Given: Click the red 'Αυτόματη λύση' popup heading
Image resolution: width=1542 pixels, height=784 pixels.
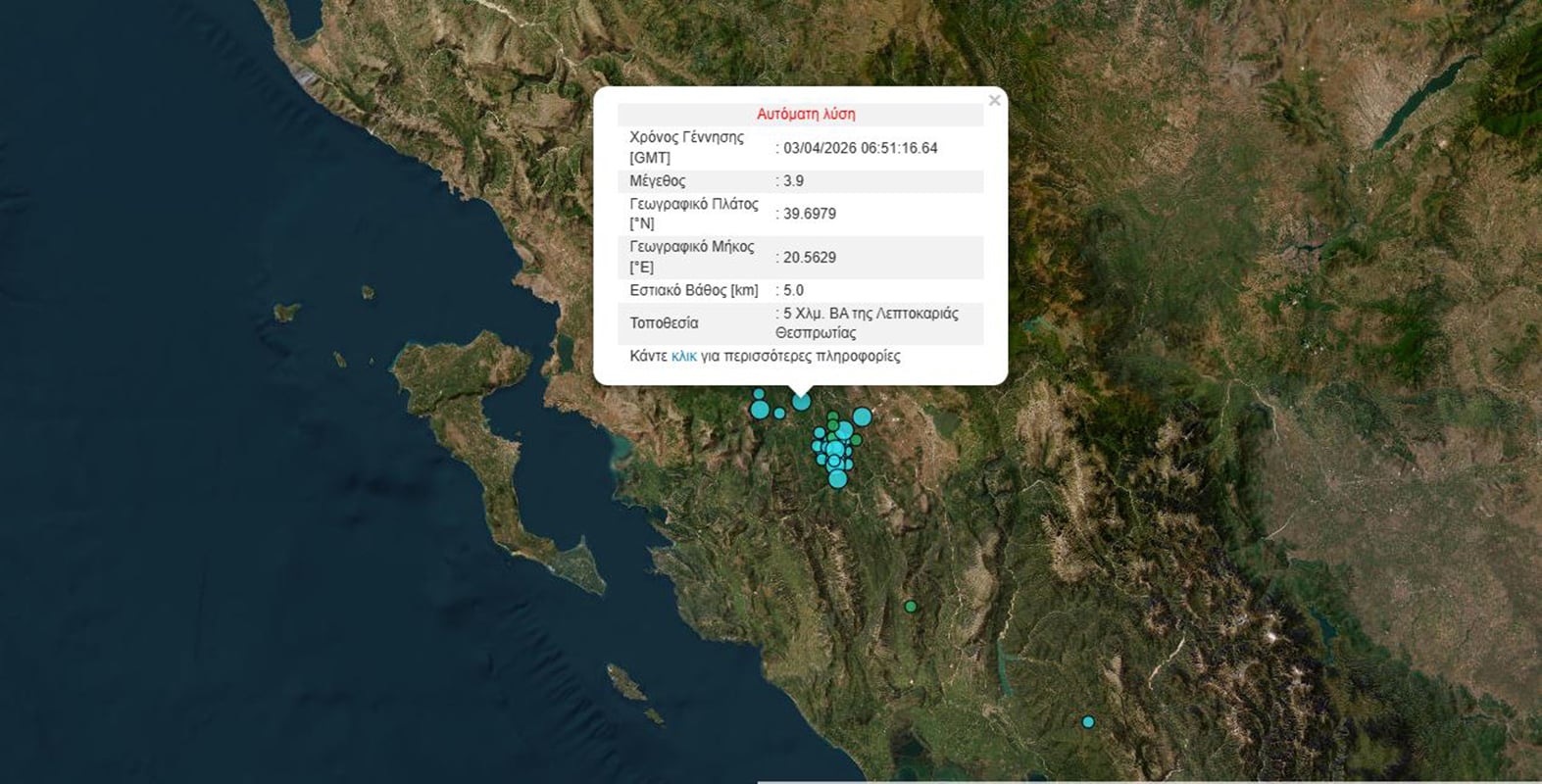Looking at the screenshot, I should click(806, 114).
